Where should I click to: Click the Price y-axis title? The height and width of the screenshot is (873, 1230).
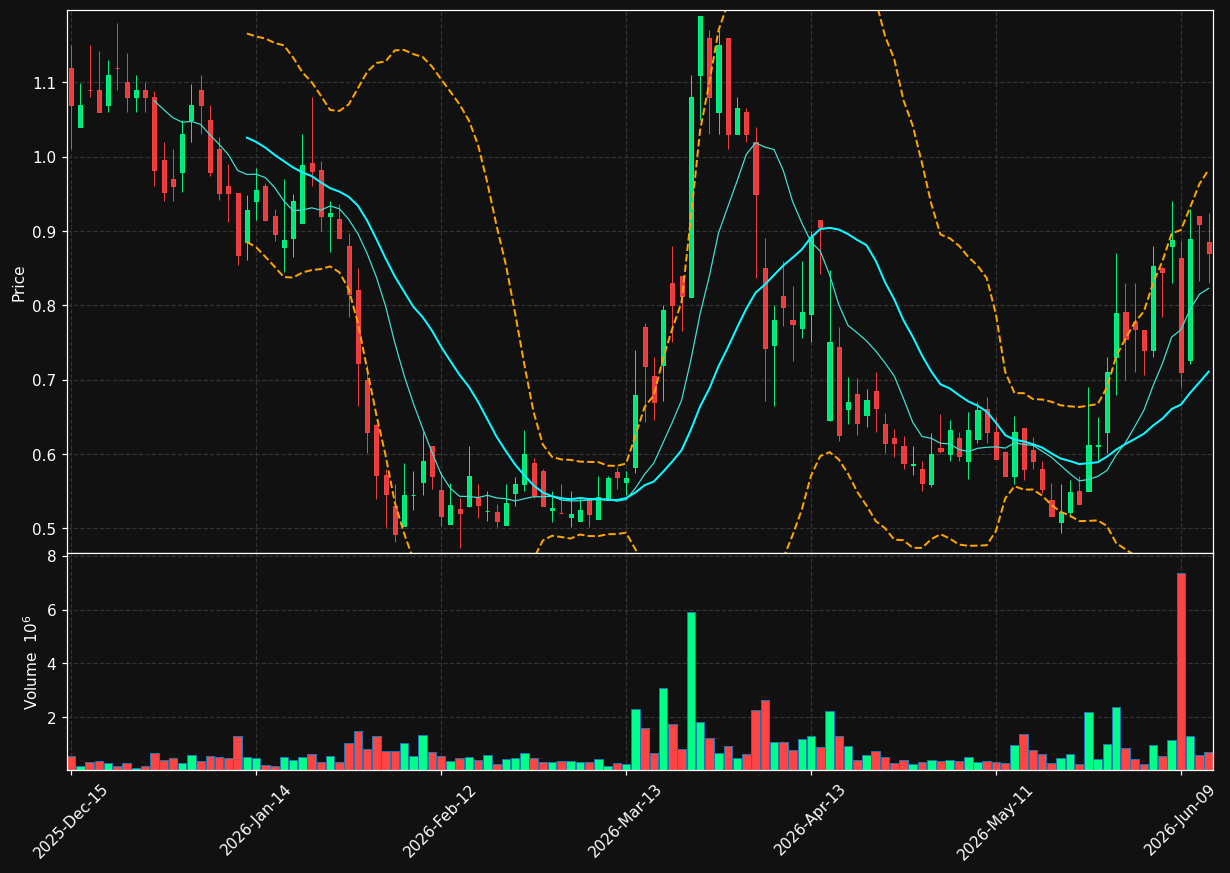pyautogui.click(x=19, y=283)
